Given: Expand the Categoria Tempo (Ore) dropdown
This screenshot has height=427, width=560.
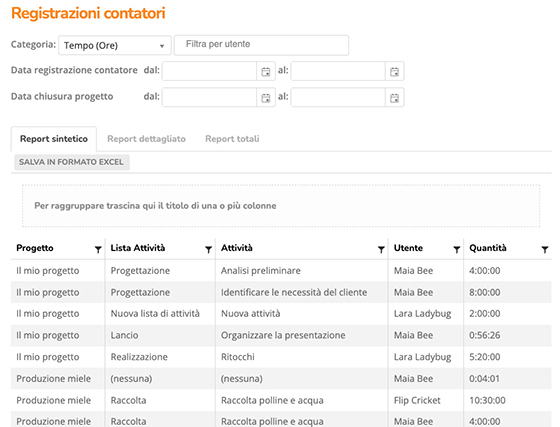Looking at the screenshot, I should (x=115, y=45).
